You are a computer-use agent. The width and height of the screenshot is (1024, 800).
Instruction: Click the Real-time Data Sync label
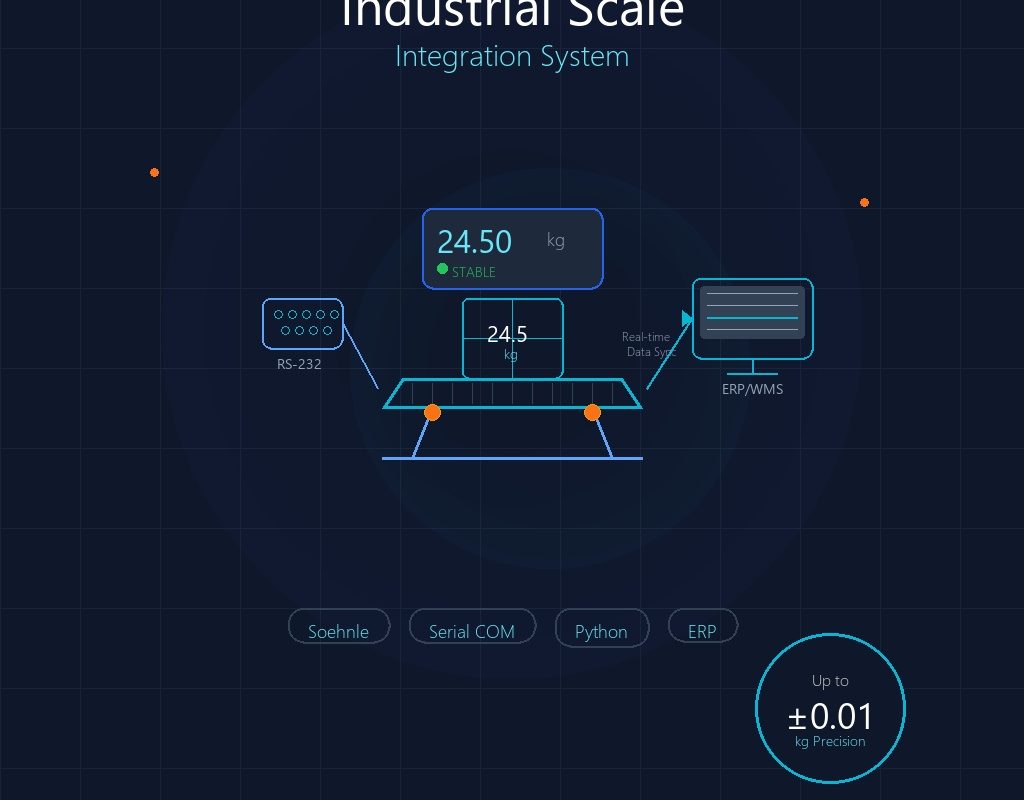(648, 344)
